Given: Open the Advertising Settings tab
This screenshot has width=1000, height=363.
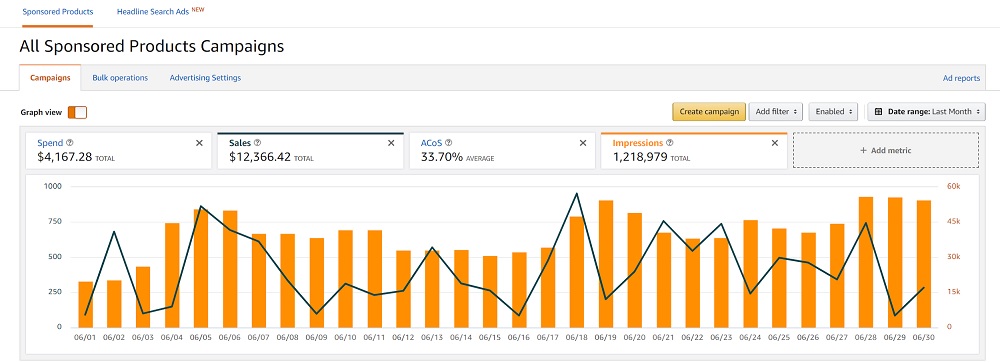Looking at the screenshot, I should click(x=205, y=78).
